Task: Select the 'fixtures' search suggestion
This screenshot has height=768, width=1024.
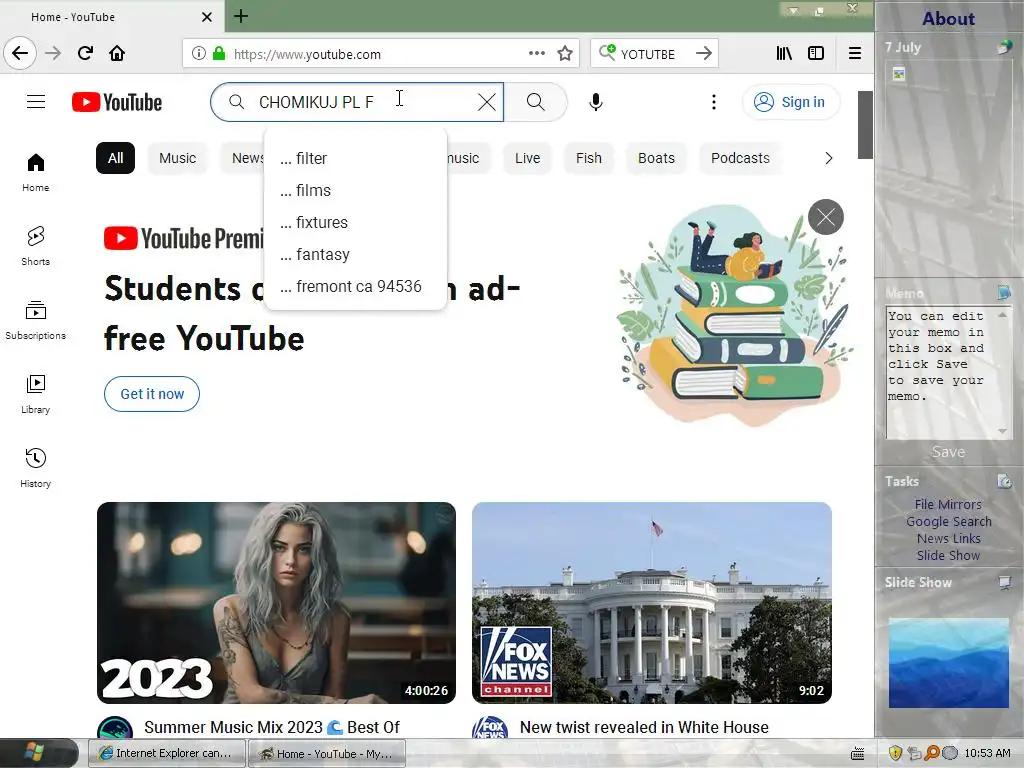Action: (x=355, y=222)
